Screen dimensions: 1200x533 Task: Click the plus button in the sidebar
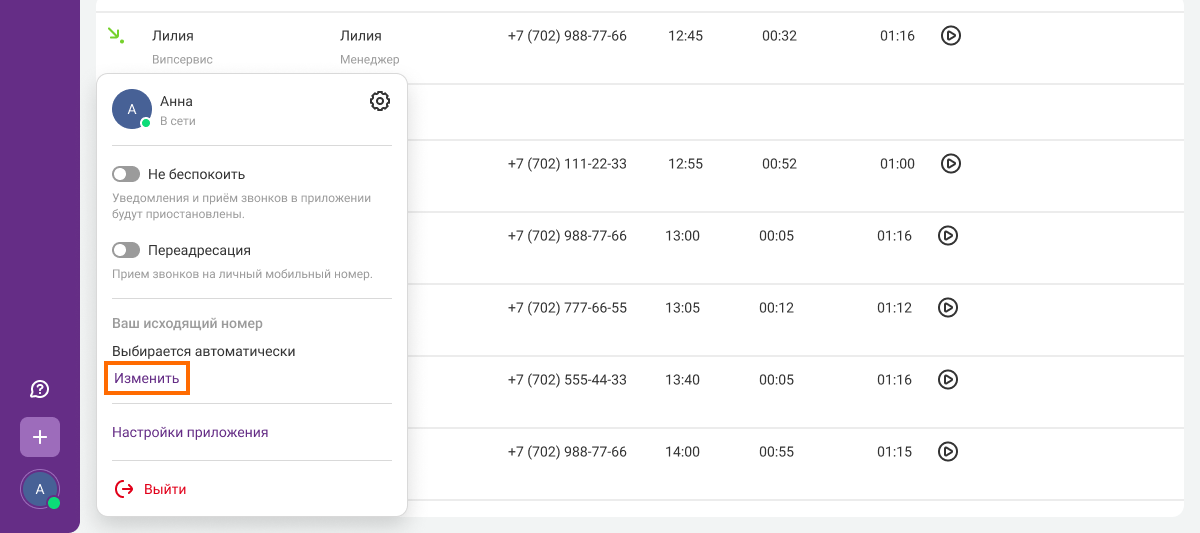[40, 437]
